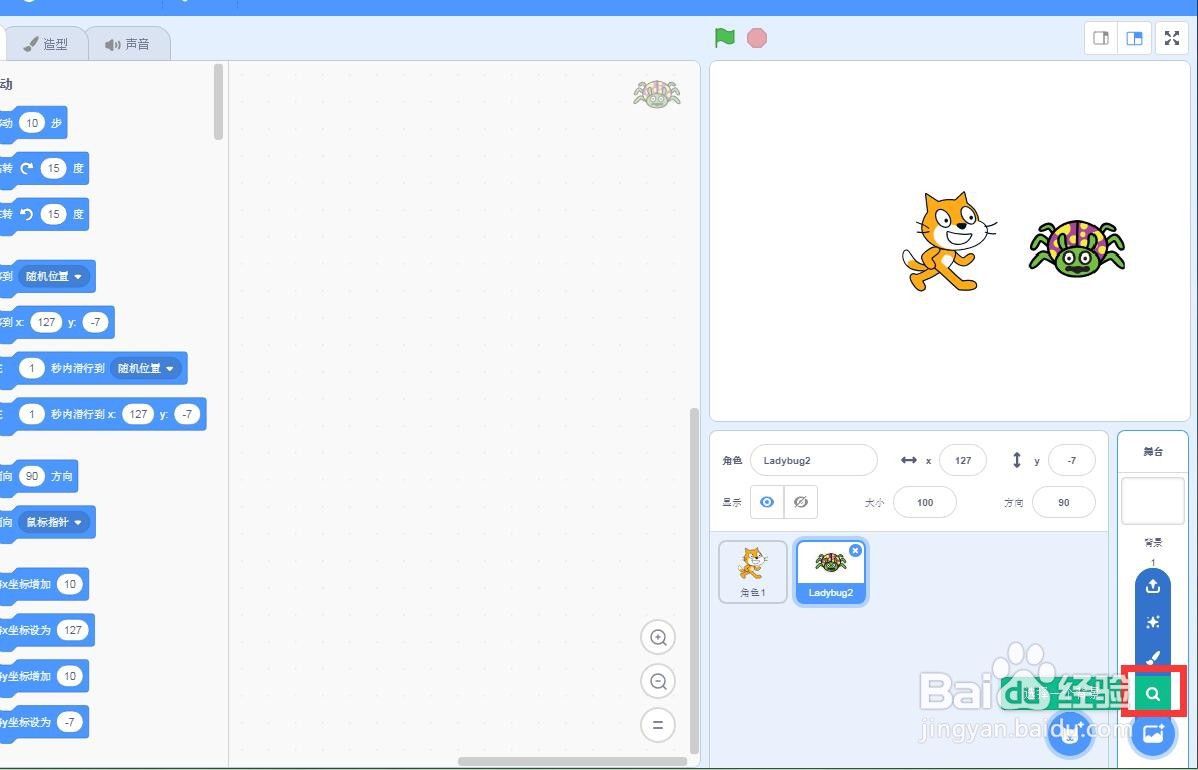Click the move 10 steps block
The height and width of the screenshot is (770, 1198).
(x=33, y=124)
